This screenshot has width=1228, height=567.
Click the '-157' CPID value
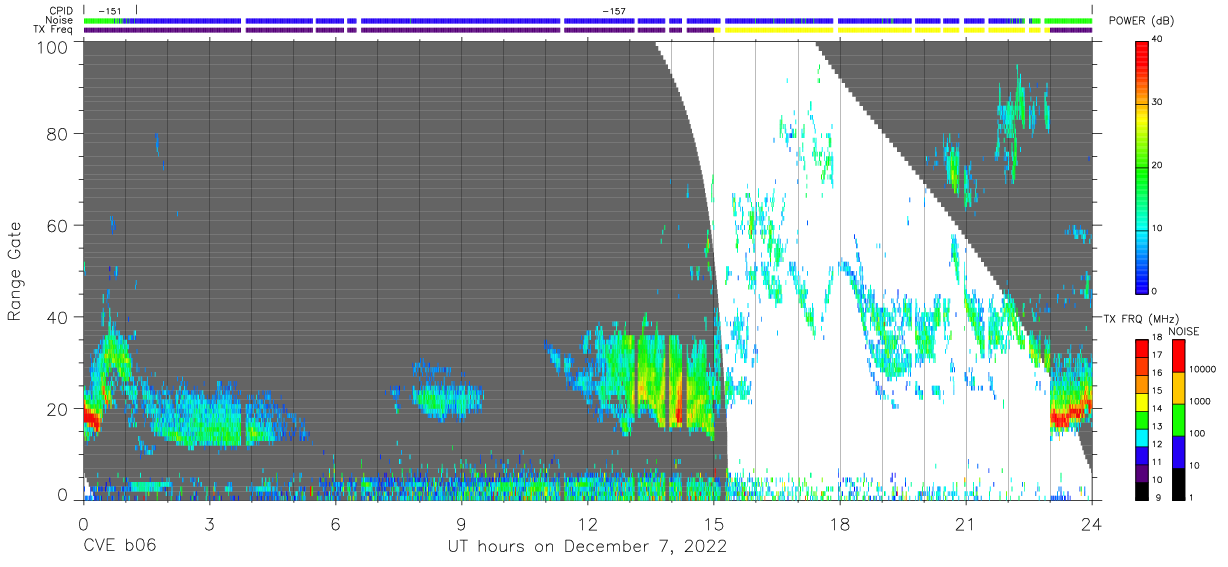point(614,11)
